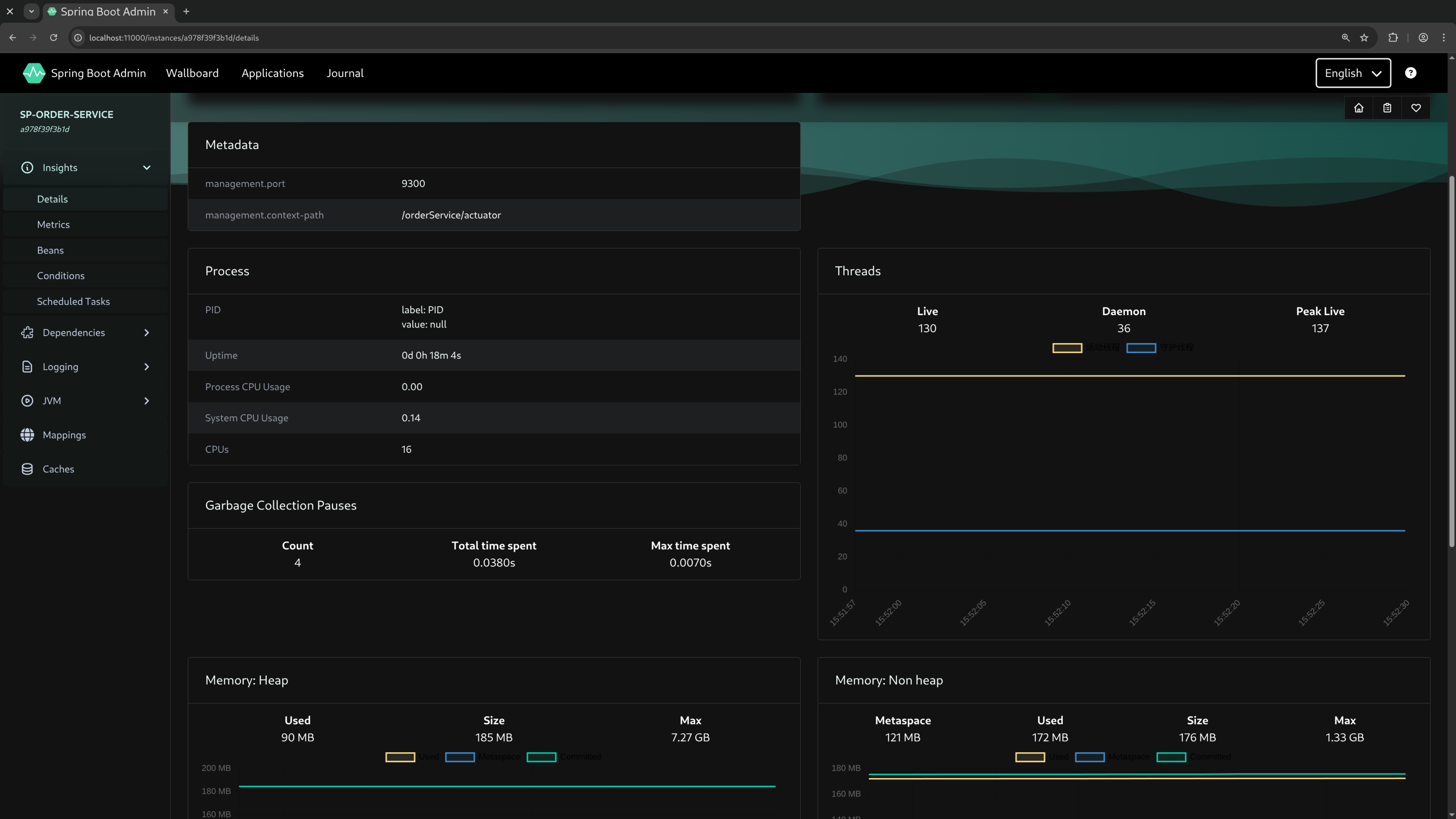Screen dimensions: 1456x819
Task: Open the help question mark icon
Action: point(1411,73)
